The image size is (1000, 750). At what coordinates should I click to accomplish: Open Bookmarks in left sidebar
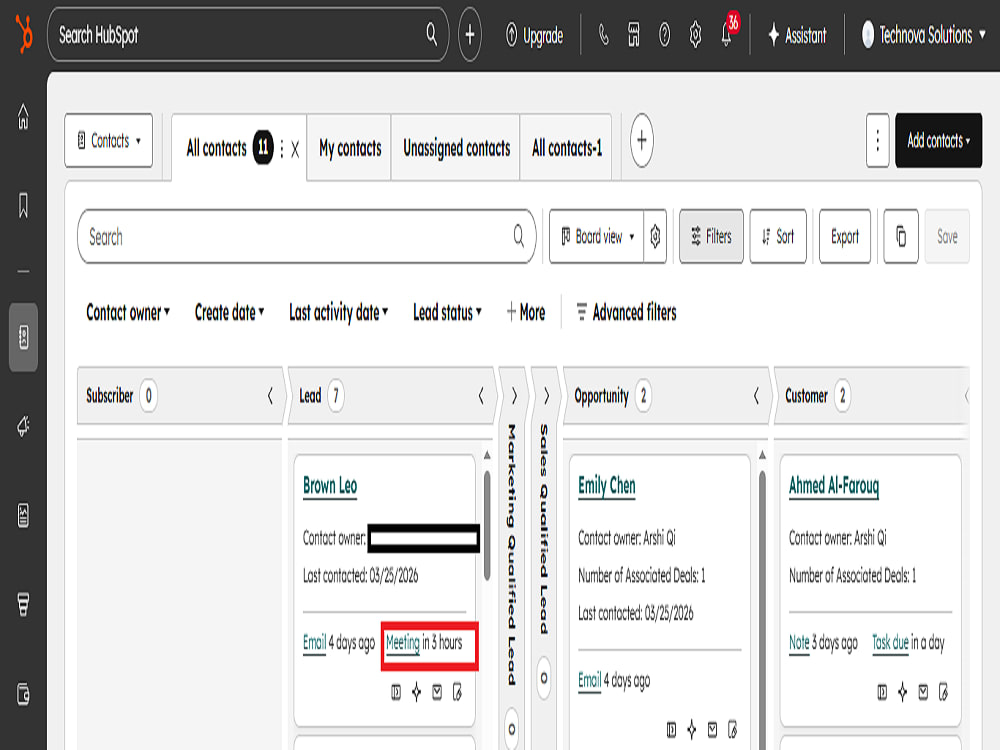coord(24,205)
